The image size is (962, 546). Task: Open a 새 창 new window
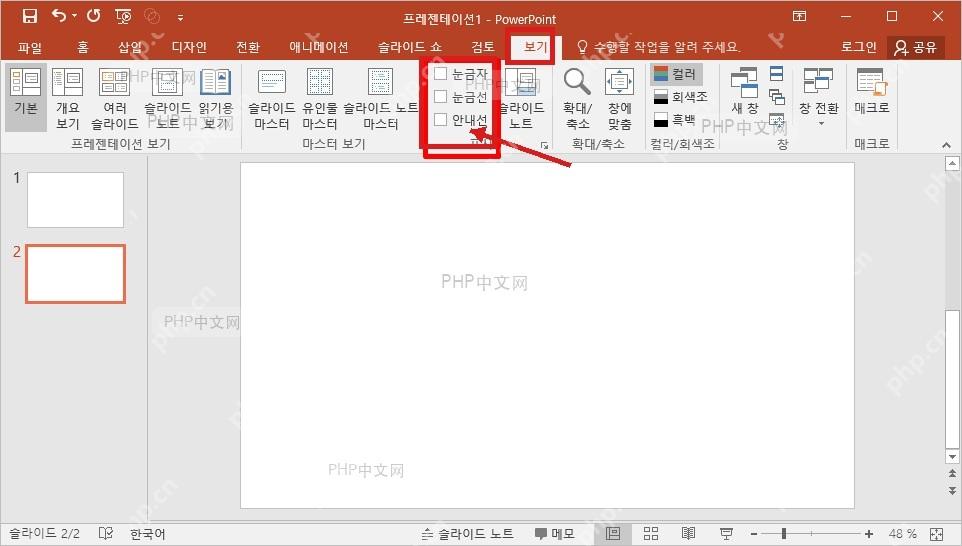click(x=744, y=92)
